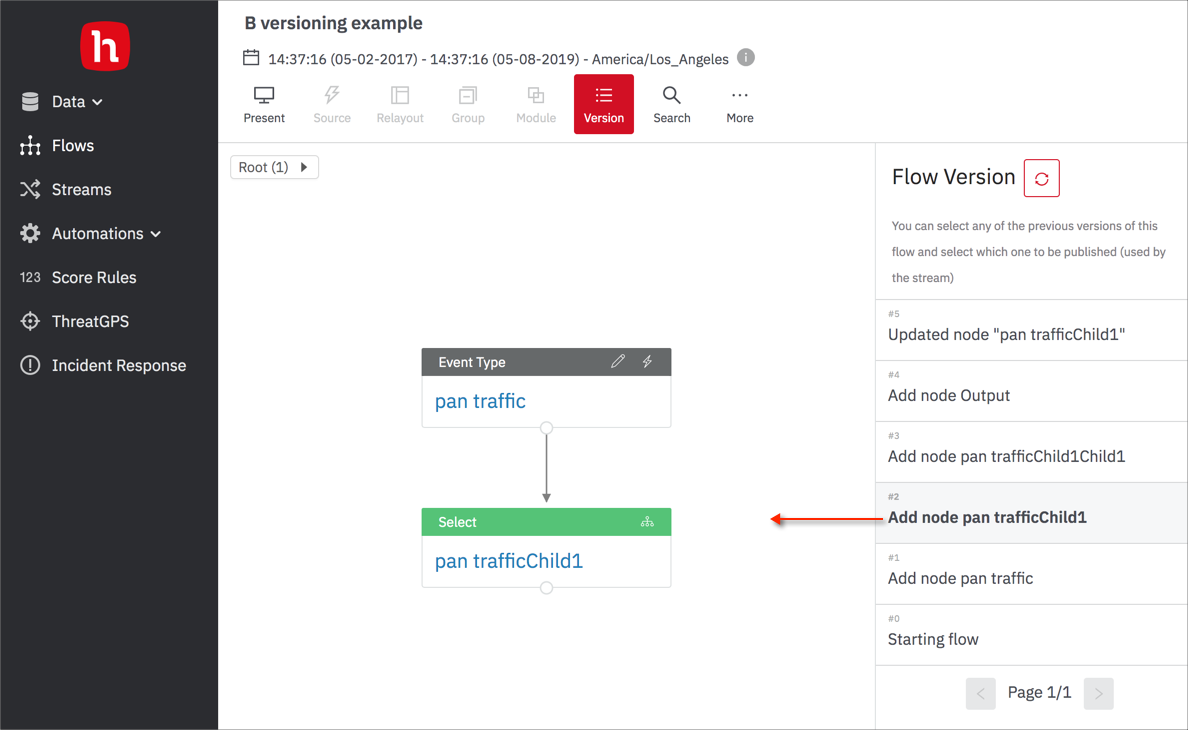This screenshot has width=1188, height=730.
Task: Click the info icon beside timezone
Action: [746, 58]
